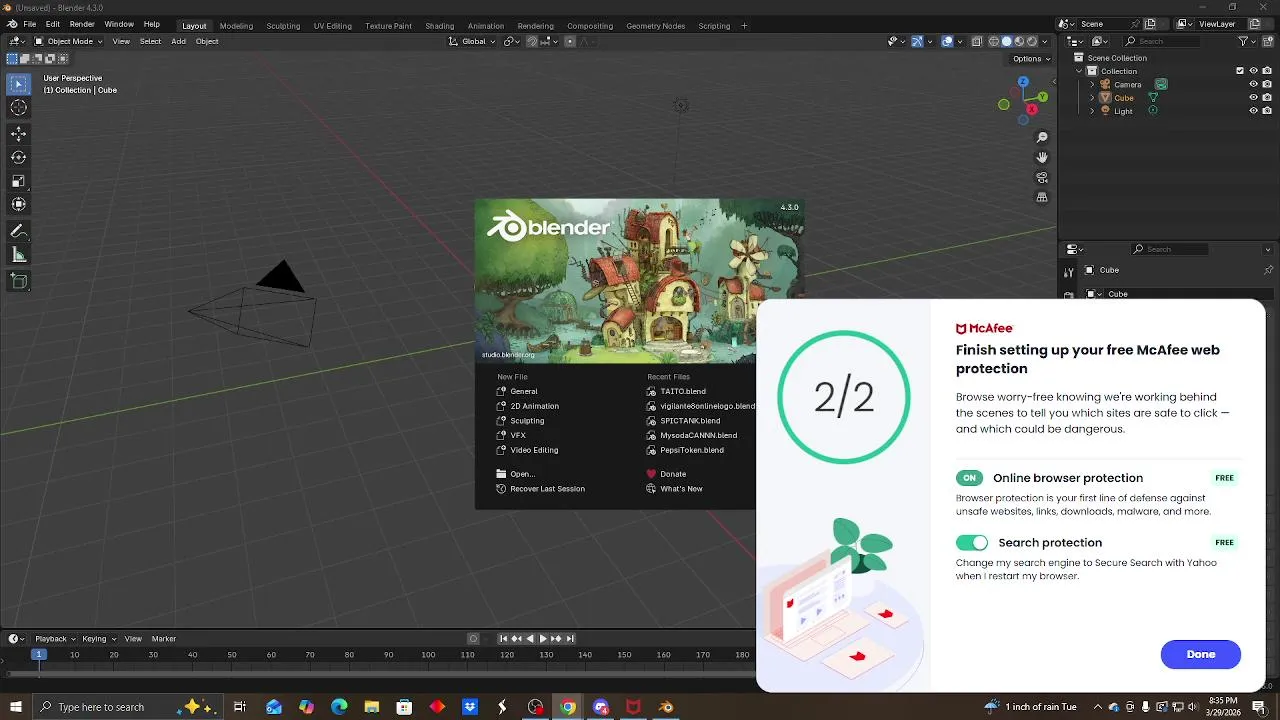Viewport: 1280px width, 720px height.
Task: Open outliner filter funnel icon
Action: tap(1243, 41)
